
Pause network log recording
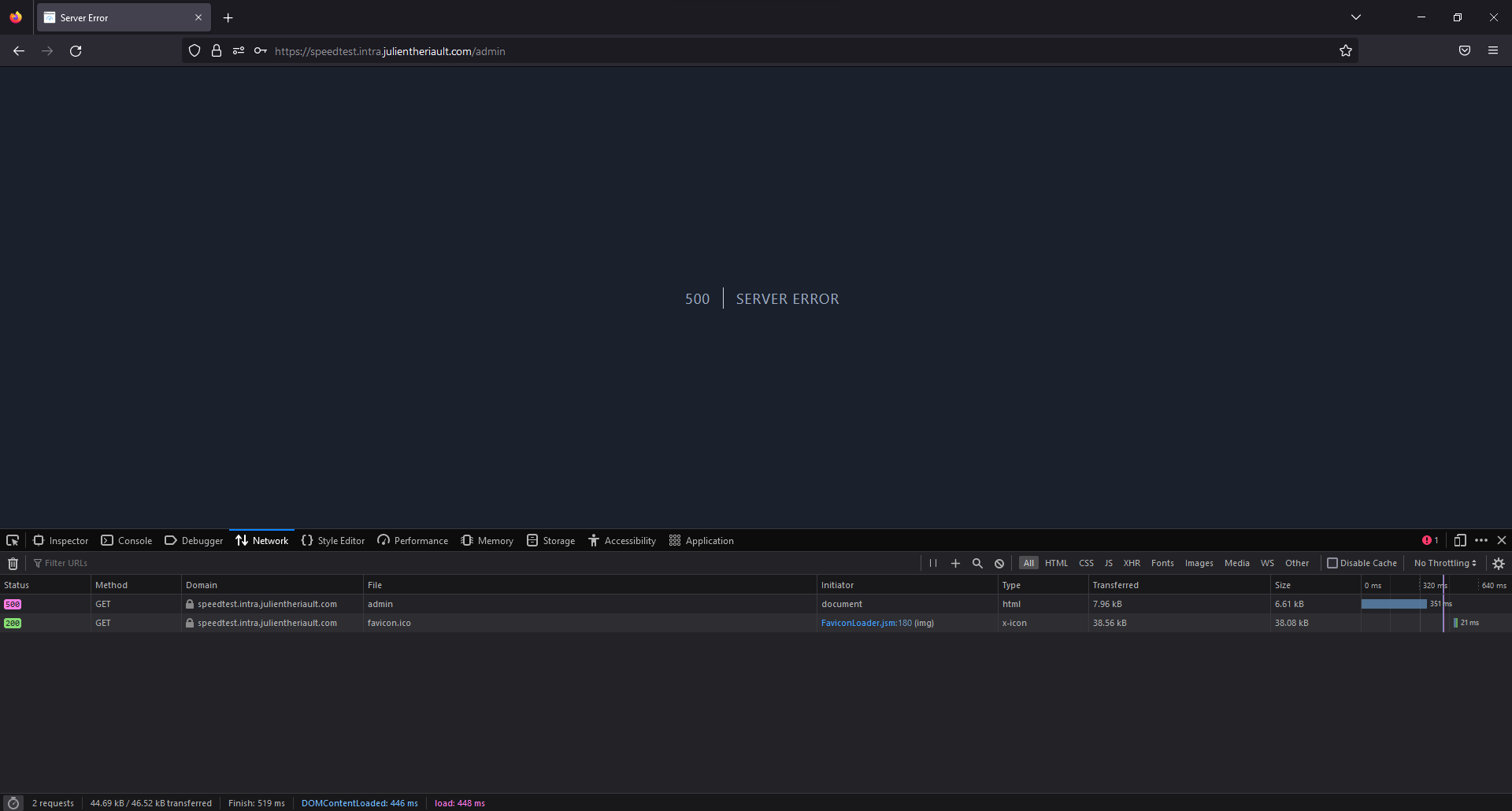(x=933, y=564)
